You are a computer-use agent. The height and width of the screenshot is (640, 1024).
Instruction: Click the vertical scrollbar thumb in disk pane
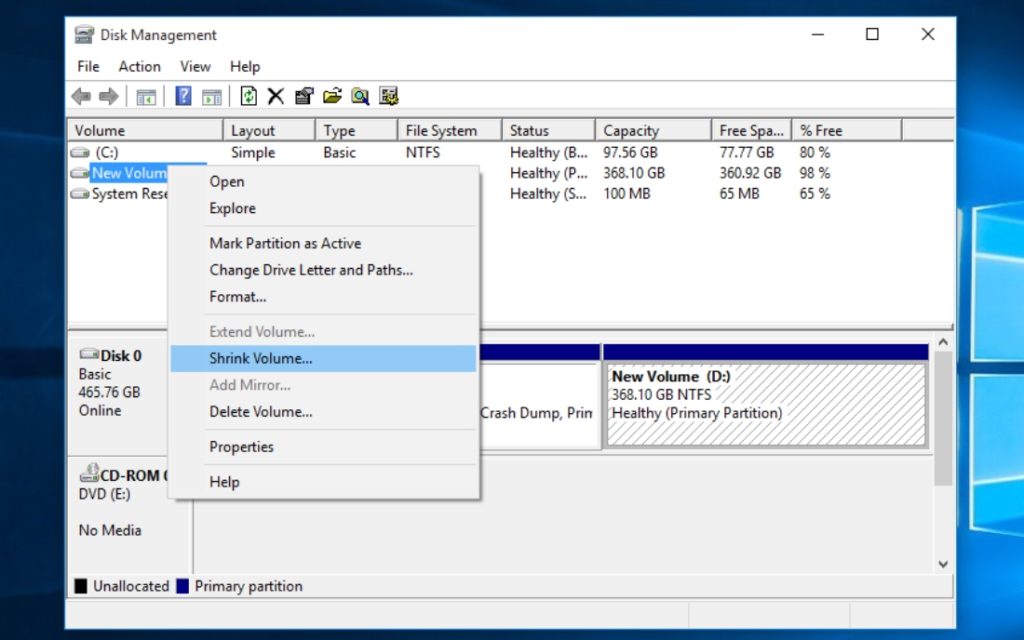(x=943, y=419)
